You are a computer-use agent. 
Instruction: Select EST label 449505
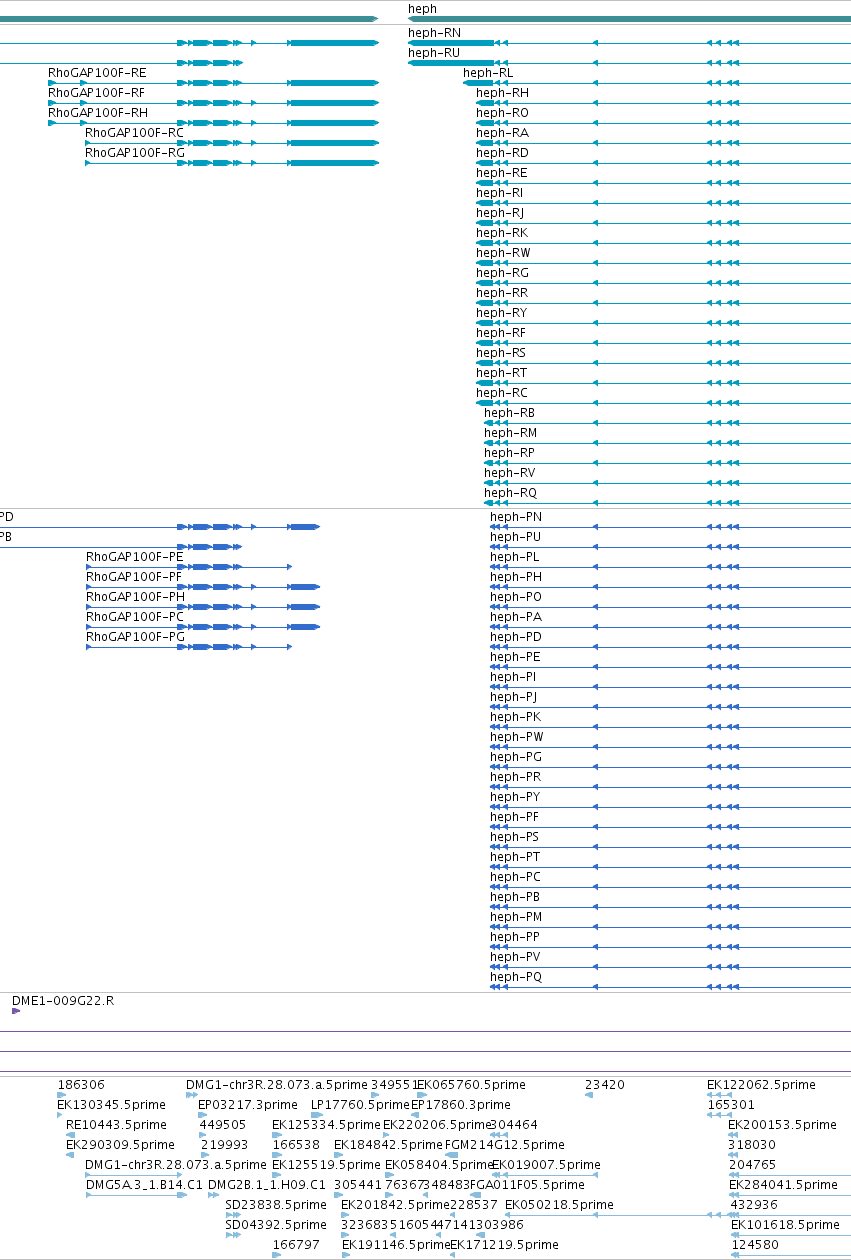click(x=223, y=1125)
